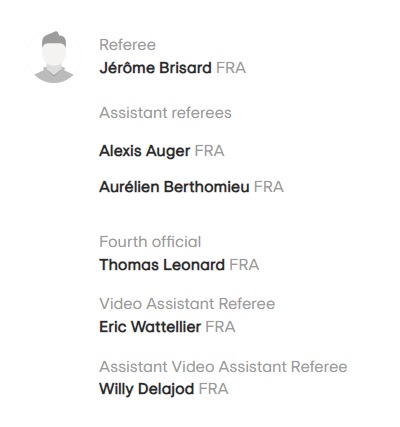Click FRA code next to Willy Delajod
Image resolution: width=400 pixels, height=427 pixels.
coord(214,389)
